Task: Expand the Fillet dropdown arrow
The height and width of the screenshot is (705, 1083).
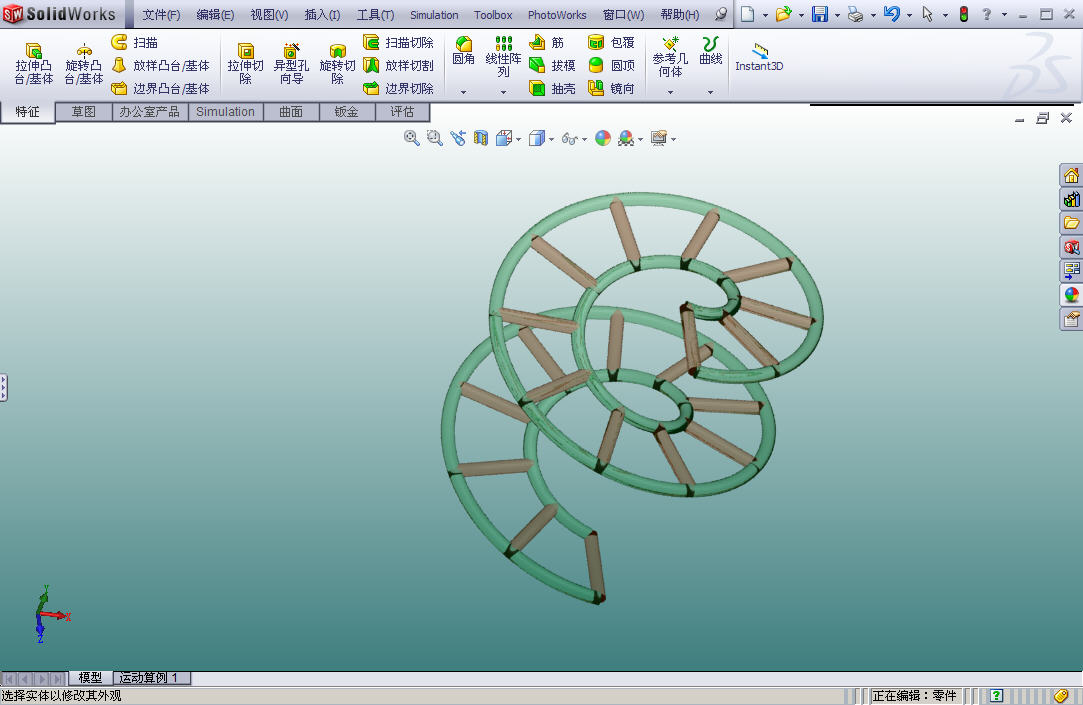Action: pyautogui.click(x=463, y=92)
